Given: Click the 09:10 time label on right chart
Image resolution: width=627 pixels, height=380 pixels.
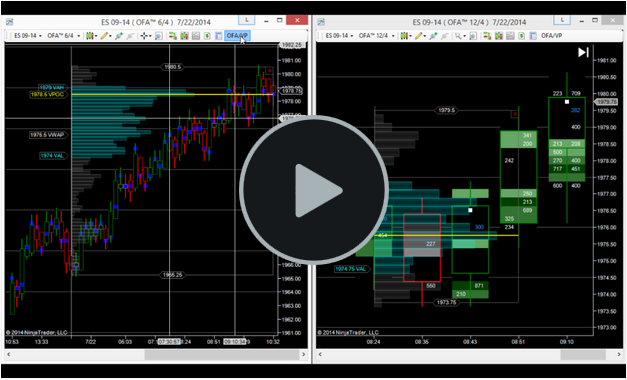Looking at the screenshot, I should (567, 342).
